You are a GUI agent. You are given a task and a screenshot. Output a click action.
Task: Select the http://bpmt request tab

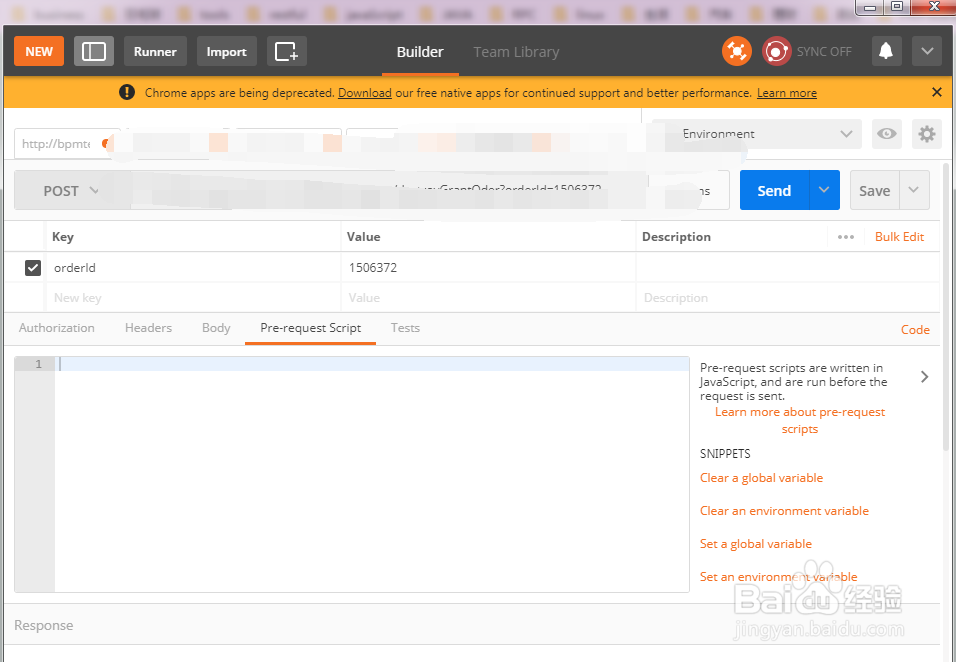[63, 144]
